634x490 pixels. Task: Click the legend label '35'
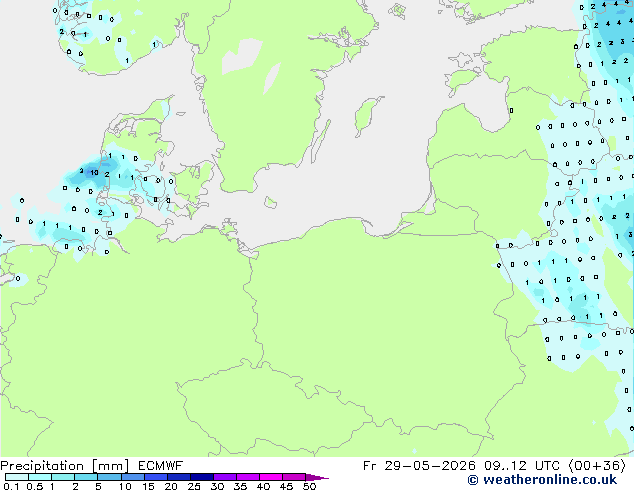pyautogui.click(x=240, y=486)
